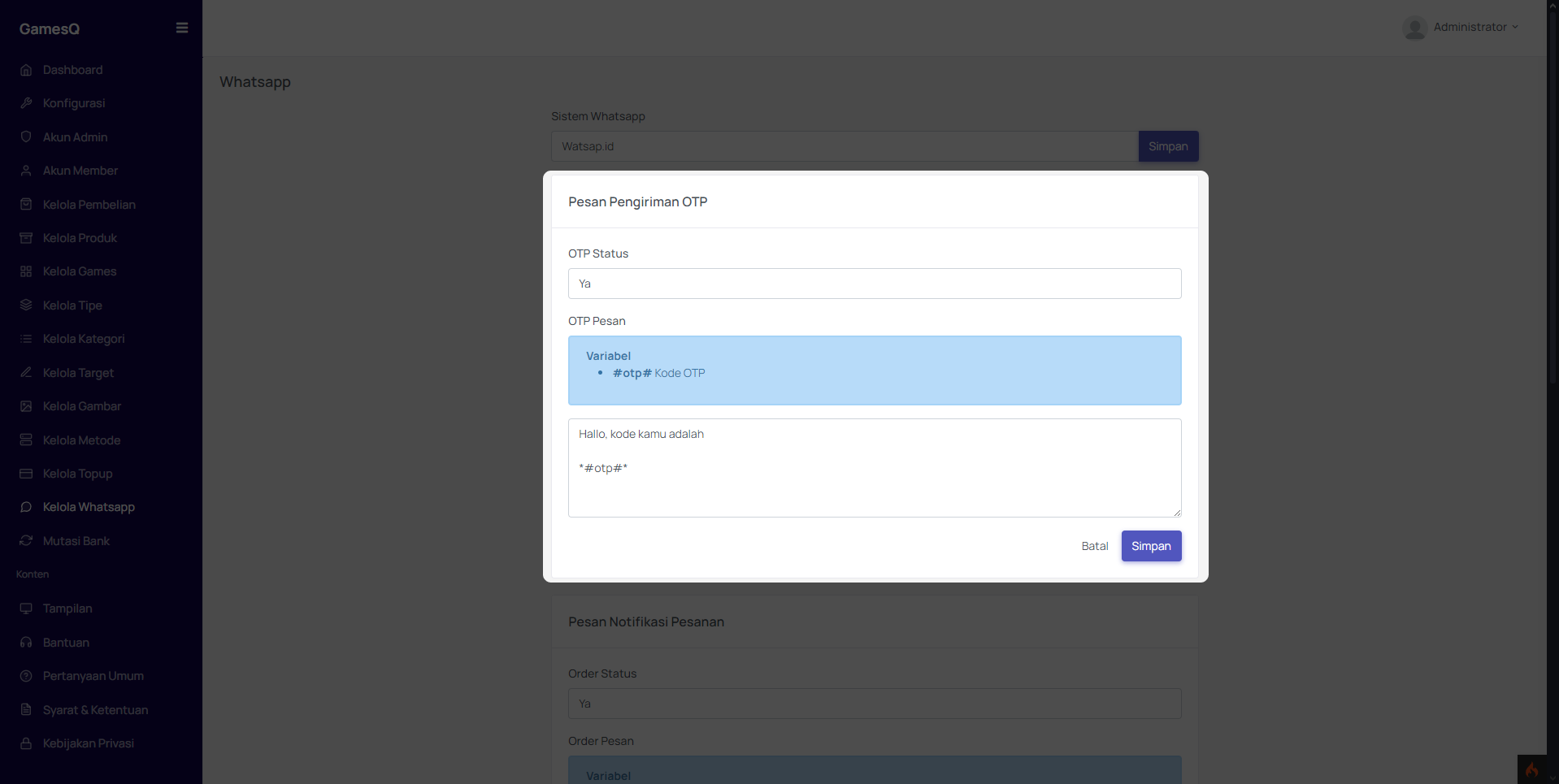
Task: Click the Konfigurasi wrench icon
Action: [26, 103]
